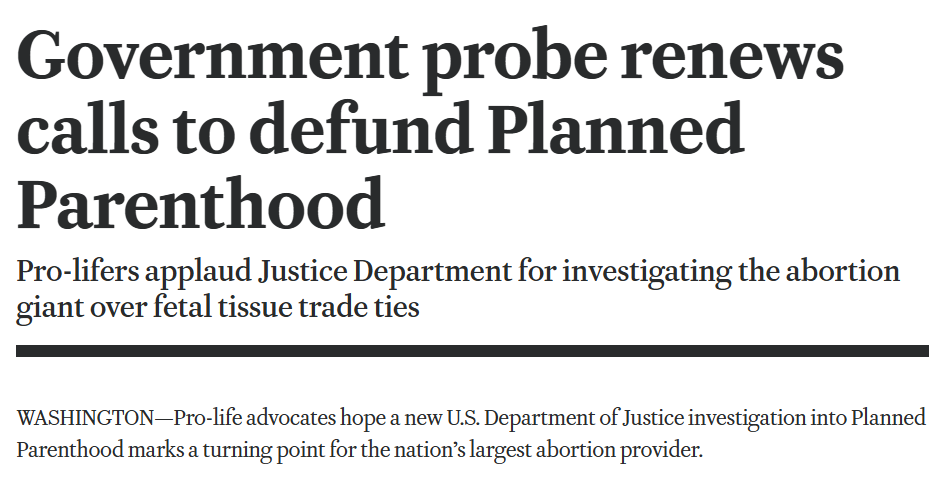This screenshot has height=479, width=941.
Task: Click "Parenthood" on the headline's last line
Action: 201,202
